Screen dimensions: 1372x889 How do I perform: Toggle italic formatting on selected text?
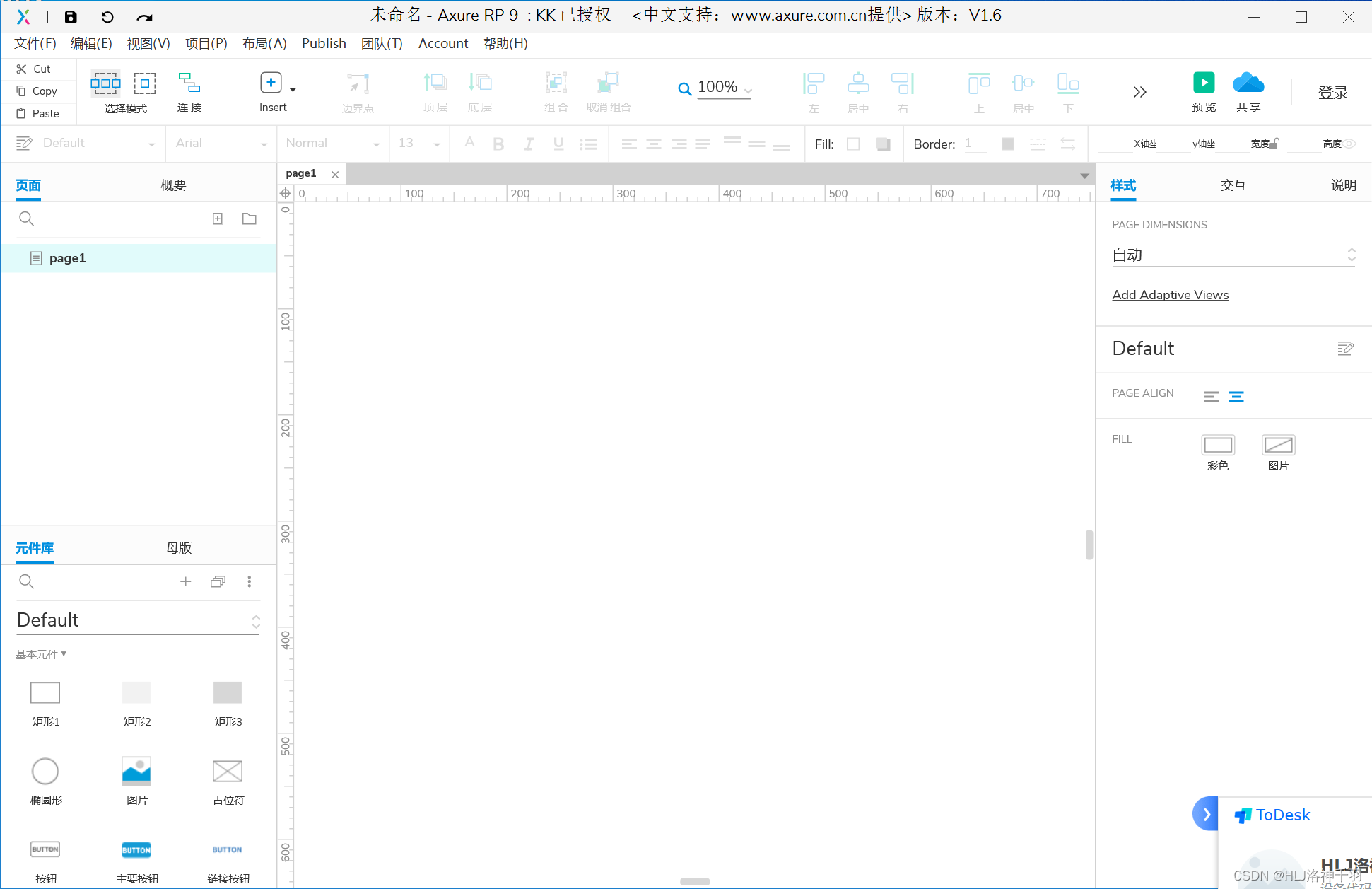coord(527,144)
